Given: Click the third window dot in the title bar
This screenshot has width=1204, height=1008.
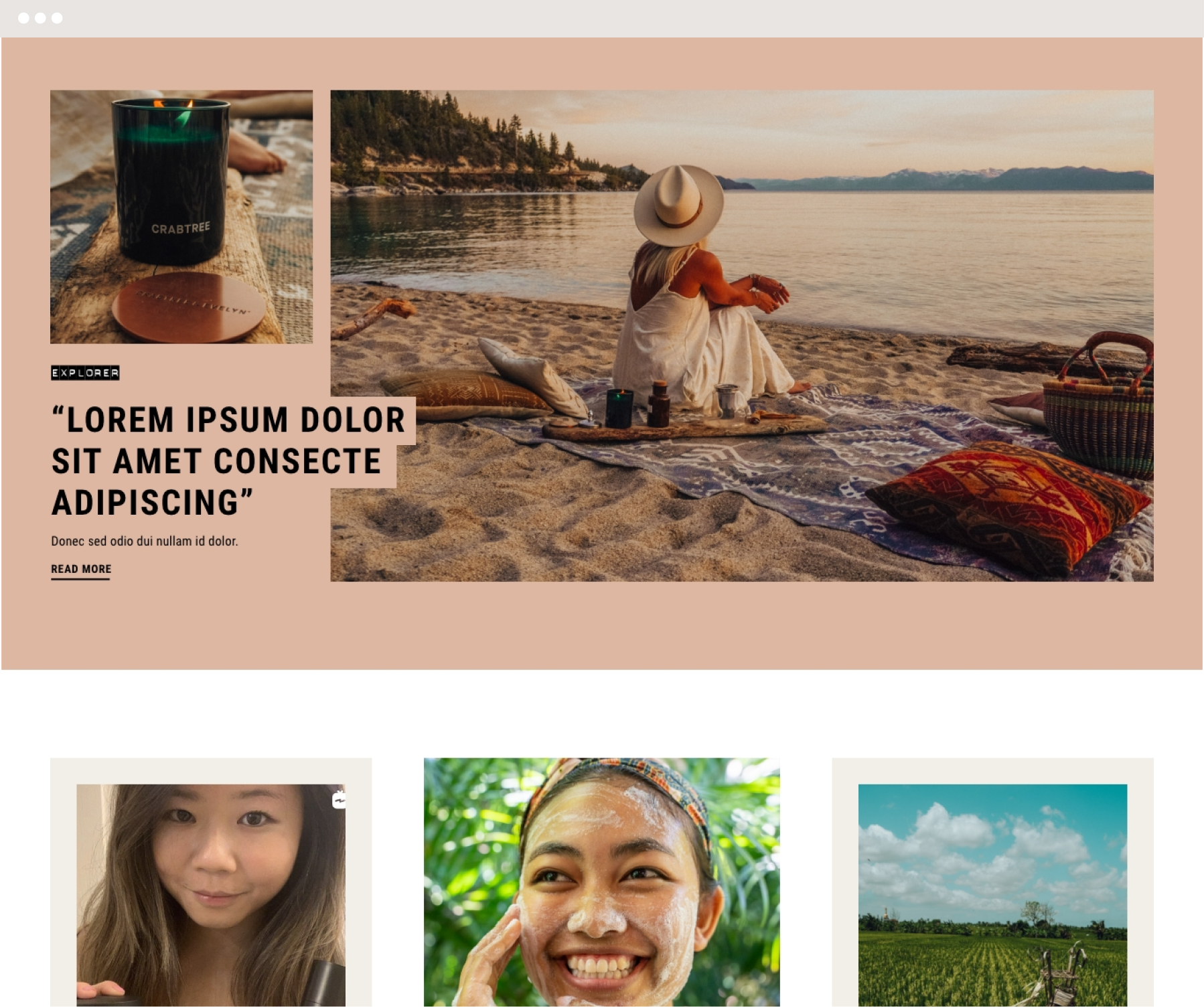Looking at the screenshot, I should click(57, 18).
